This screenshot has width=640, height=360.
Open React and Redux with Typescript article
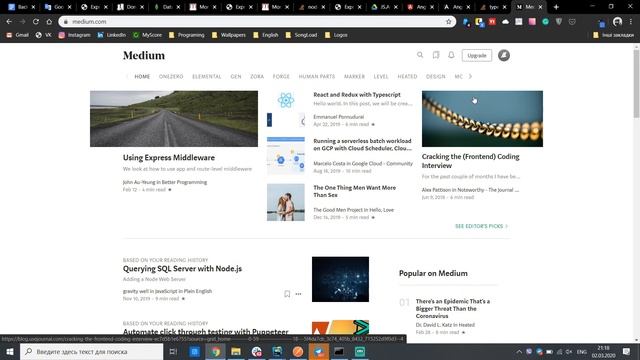point(357,95)
